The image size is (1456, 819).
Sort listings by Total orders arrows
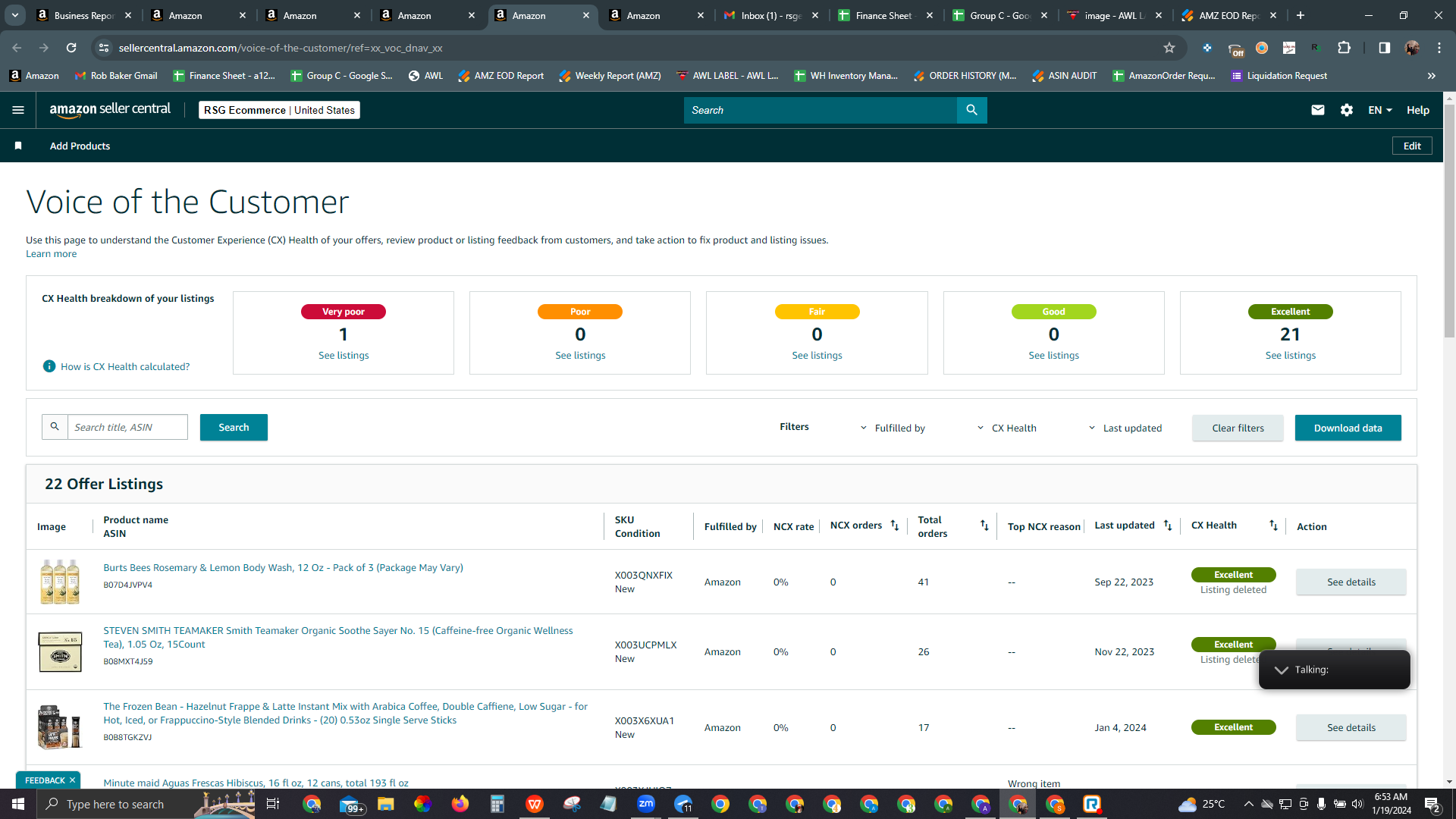984,526
